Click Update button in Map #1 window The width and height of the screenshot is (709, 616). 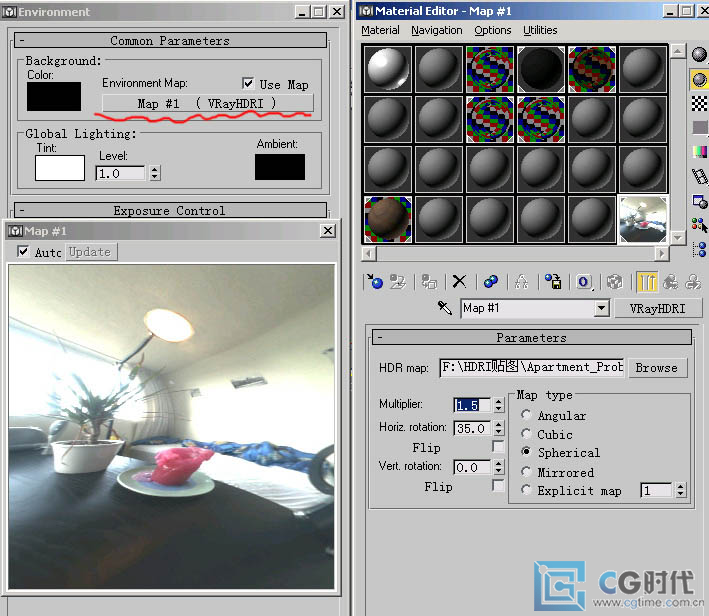click(92, 251)
